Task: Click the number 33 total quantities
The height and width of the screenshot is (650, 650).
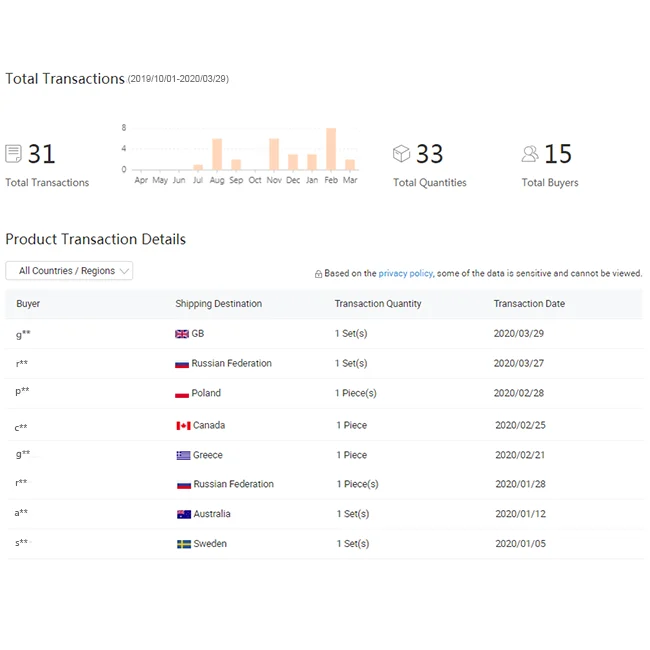Action: (429, 154)
